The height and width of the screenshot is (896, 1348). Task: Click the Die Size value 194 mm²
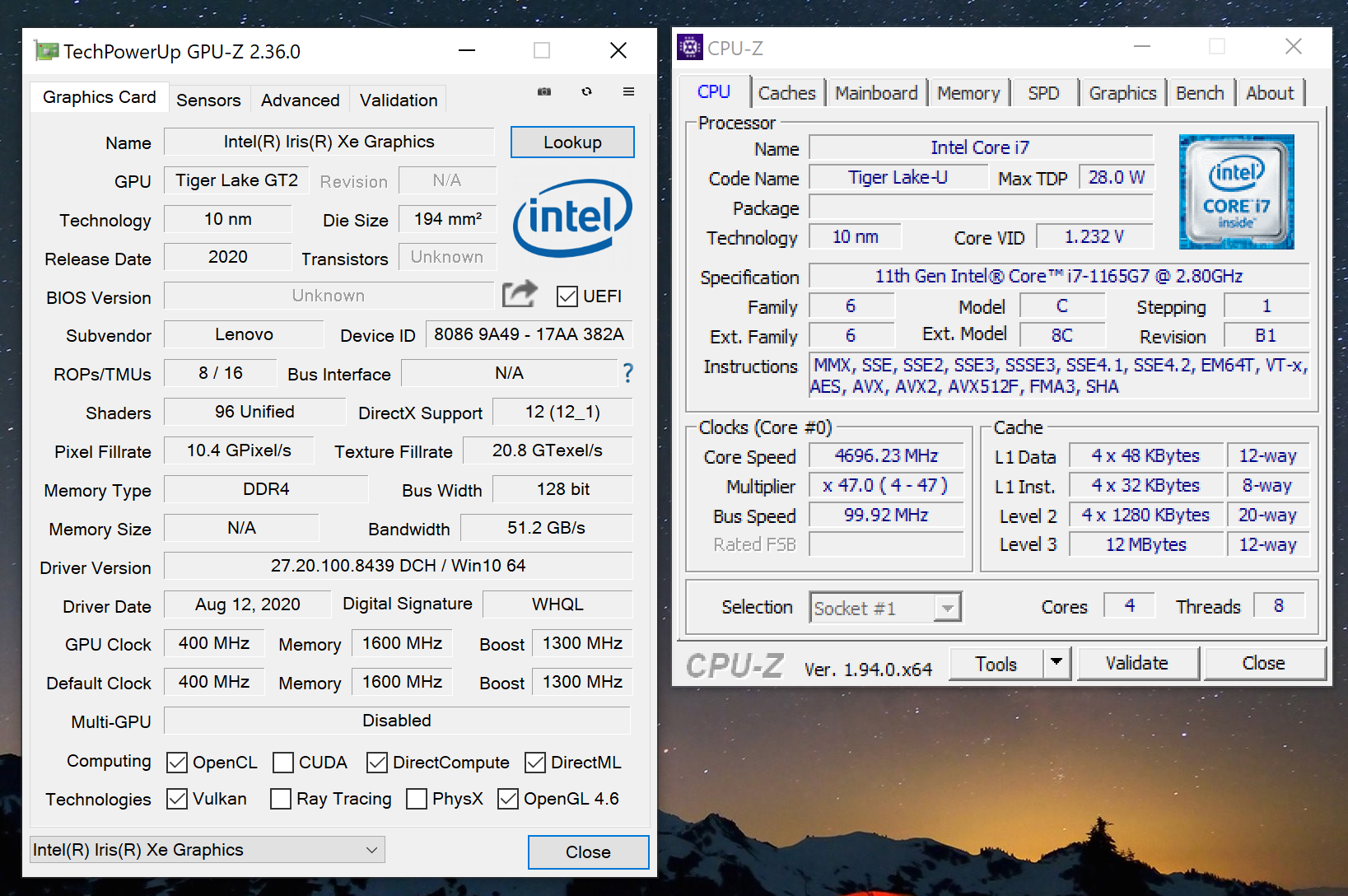click(x=448, y=219)
